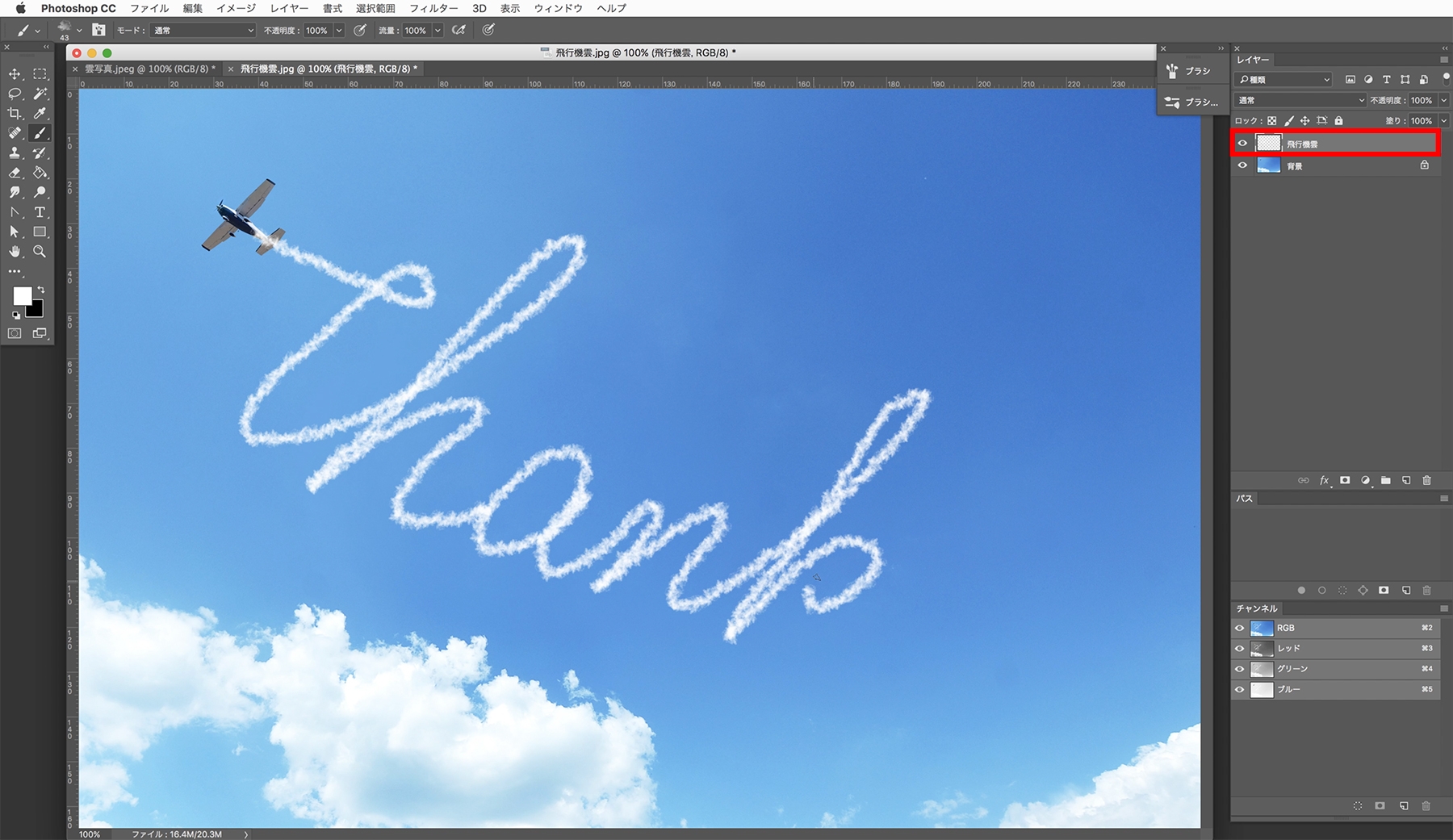Select the Paint Bucket tool
The height and width of the screenshot is (840, 1453).
[x=40, y=173]
